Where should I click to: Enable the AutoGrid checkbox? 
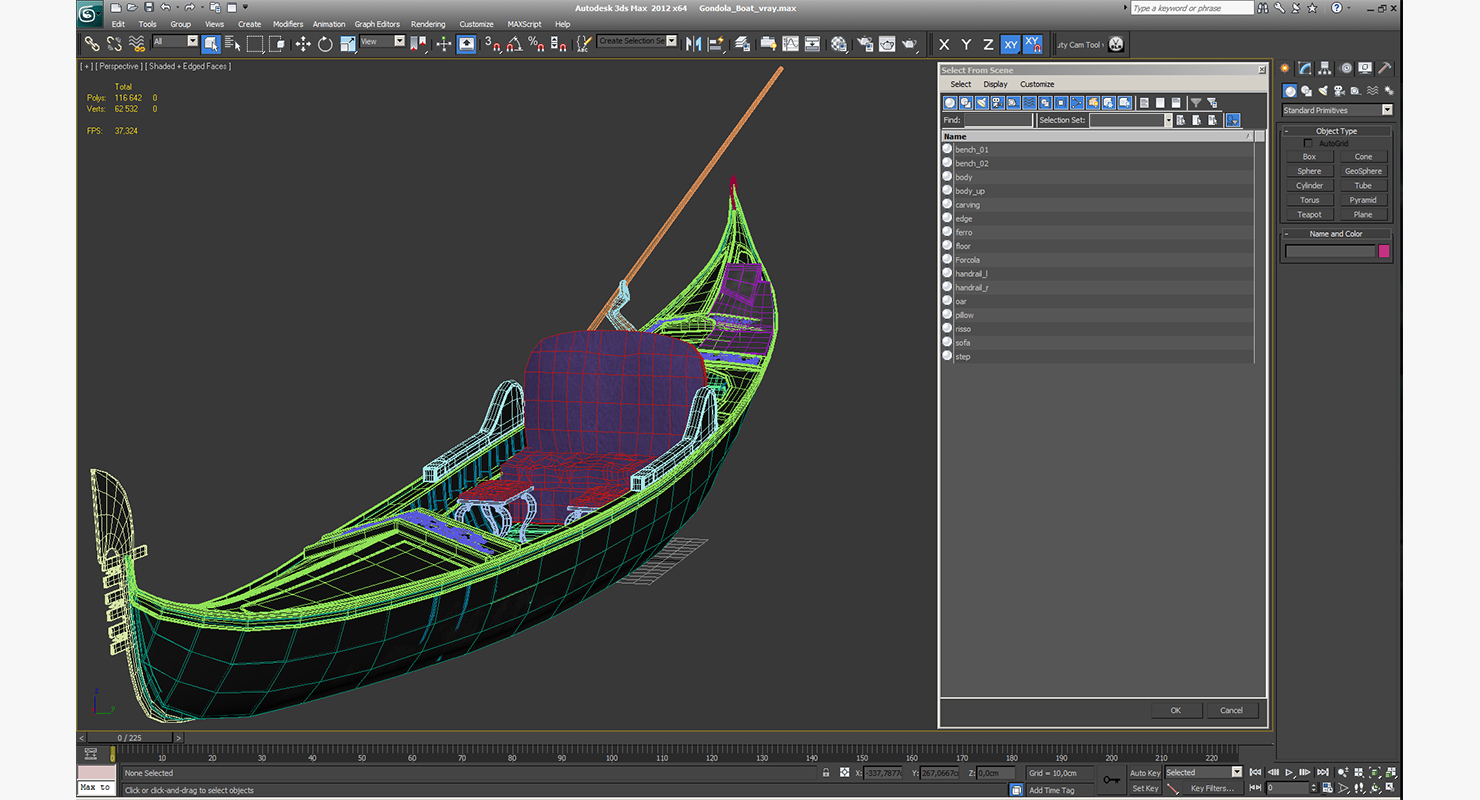pos(1308,143)
